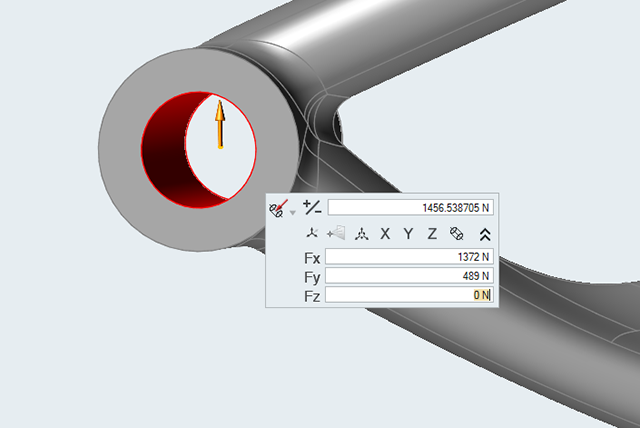Click the first triad orientation icon
Viewport: 640px width, 428px height.
(312, 234)
